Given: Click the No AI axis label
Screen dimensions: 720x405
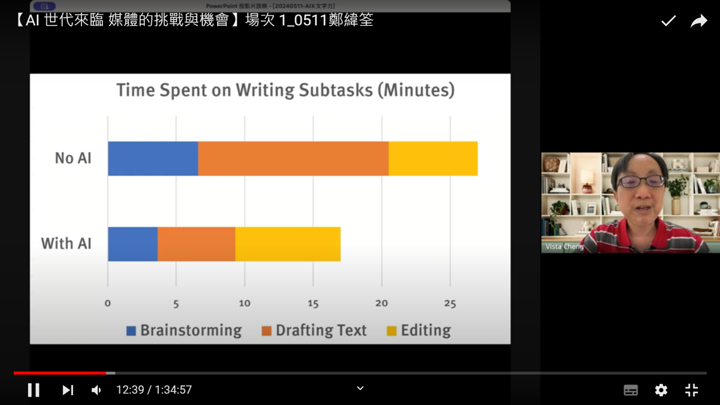Looking at the screenshot, I should (x=73, y=158).
